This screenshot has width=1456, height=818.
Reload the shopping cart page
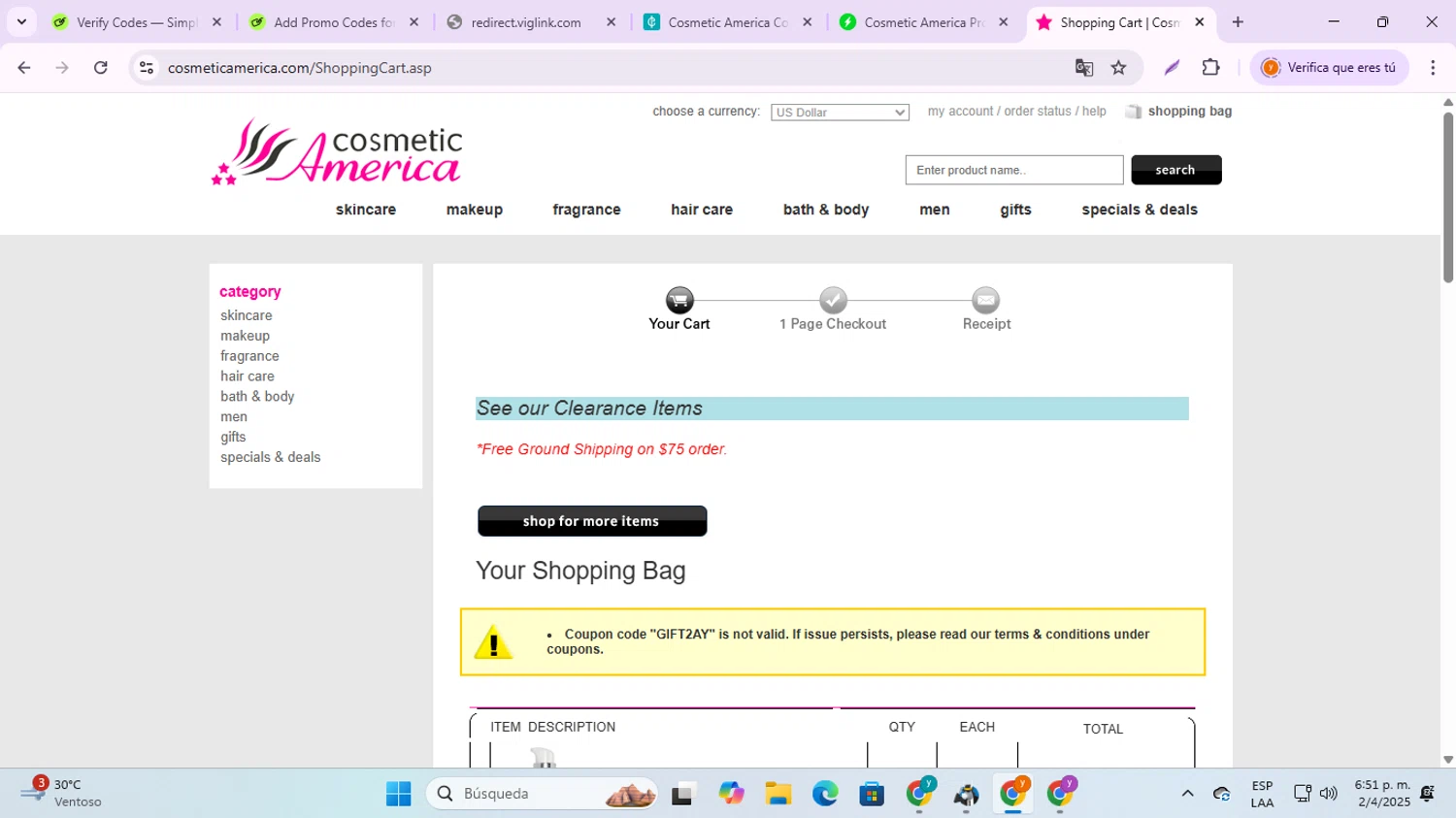pyautogui.click(x=100, y=68)
